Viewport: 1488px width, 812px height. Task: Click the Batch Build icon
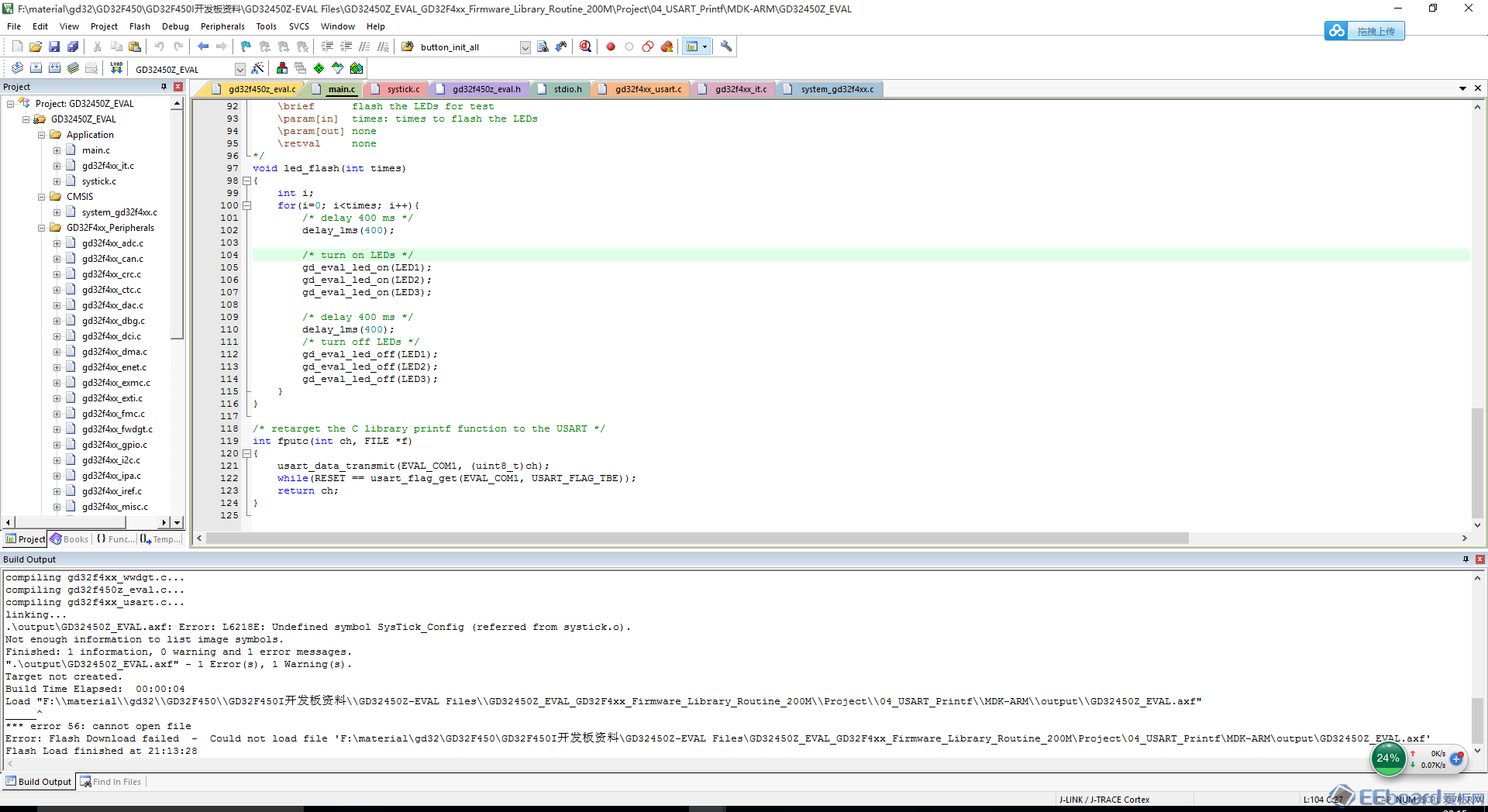73,68
